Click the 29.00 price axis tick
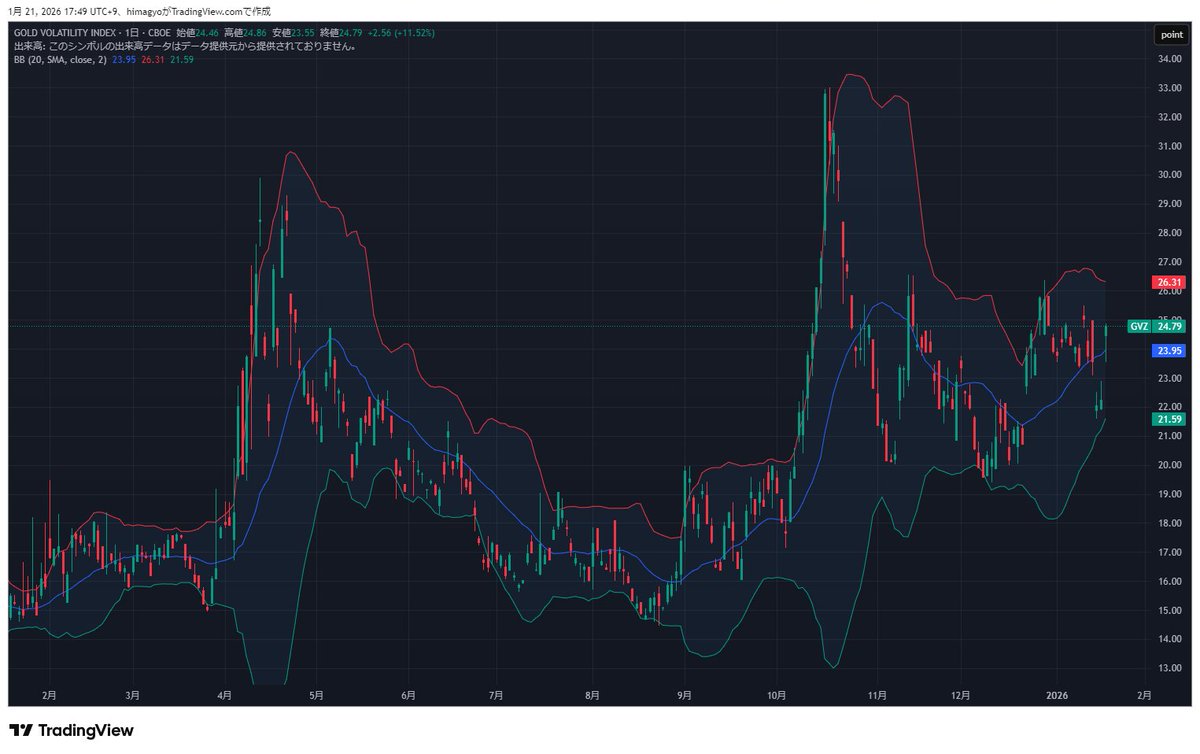 [x=1170, y=204]
